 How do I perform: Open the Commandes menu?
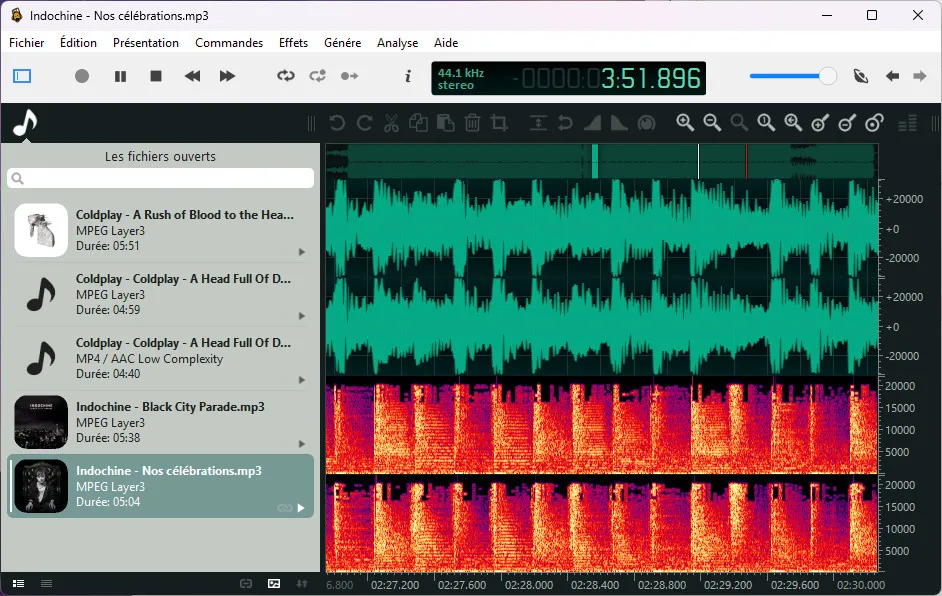(x=229, y=43)
